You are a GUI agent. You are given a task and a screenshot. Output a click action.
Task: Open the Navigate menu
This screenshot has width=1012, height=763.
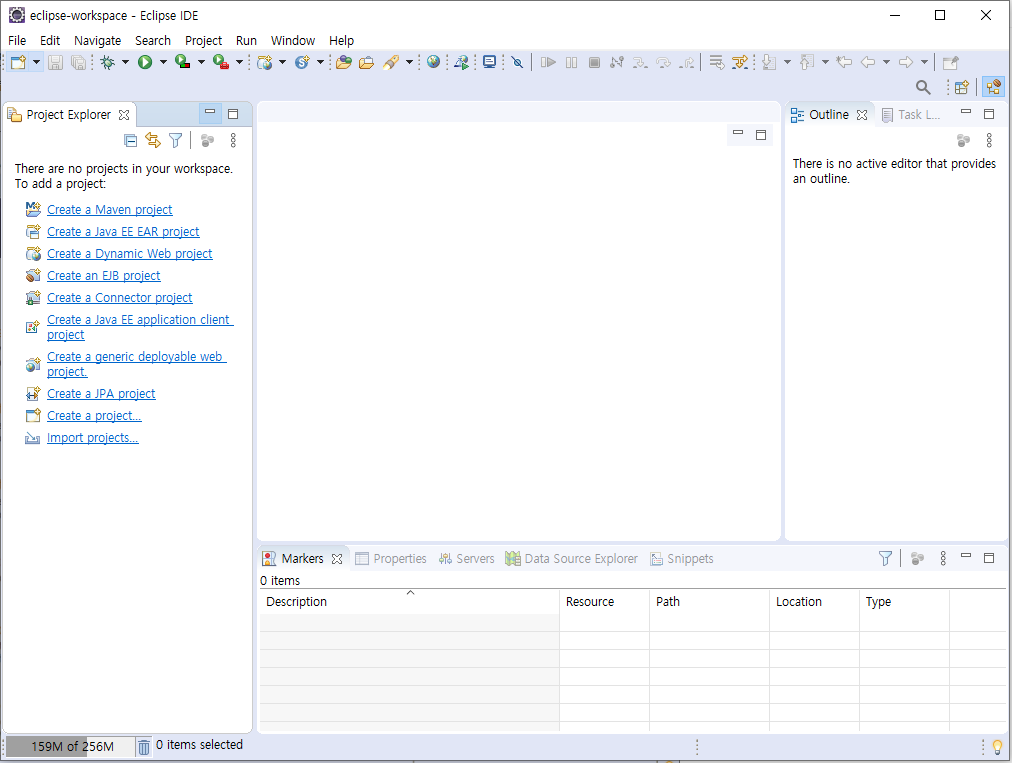click(97, 41)
